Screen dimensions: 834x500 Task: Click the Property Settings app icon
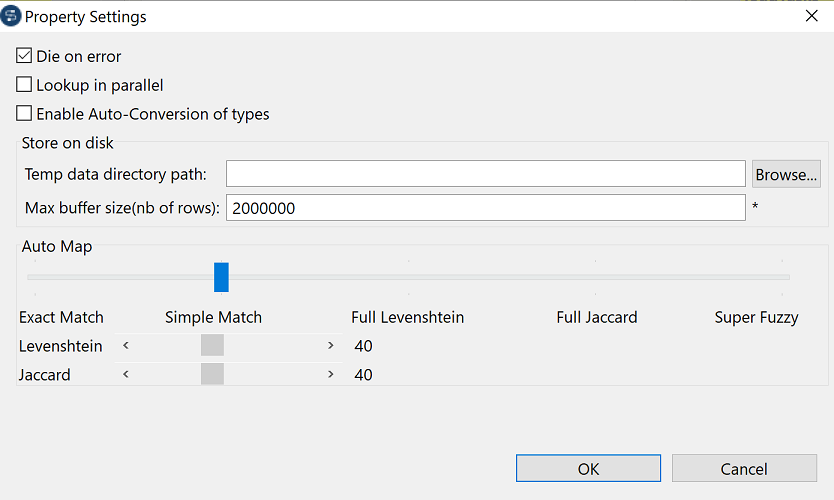[12, 16]
